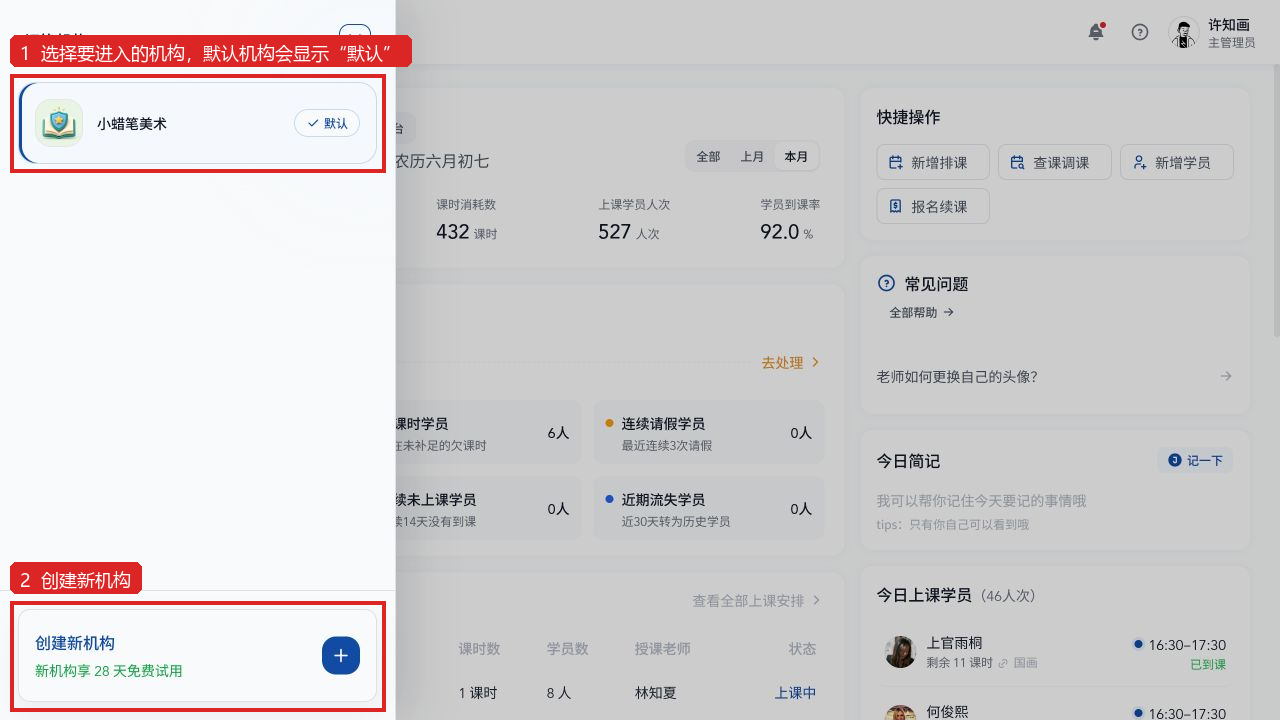Click the 432 课时 consumption value

click(x=466, y=232)
